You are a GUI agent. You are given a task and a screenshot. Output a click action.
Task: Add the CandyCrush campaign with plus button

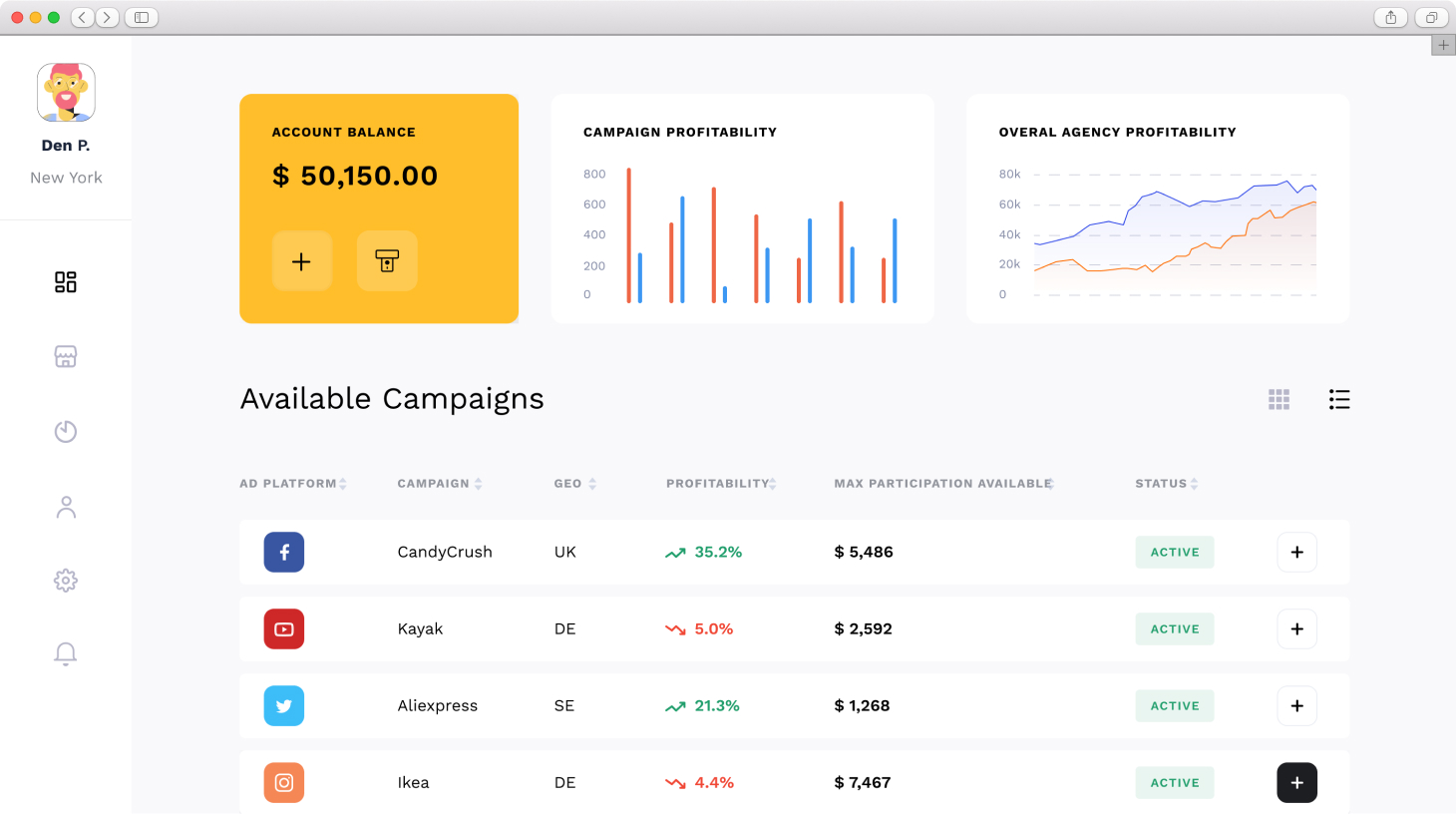point(1296,553)
